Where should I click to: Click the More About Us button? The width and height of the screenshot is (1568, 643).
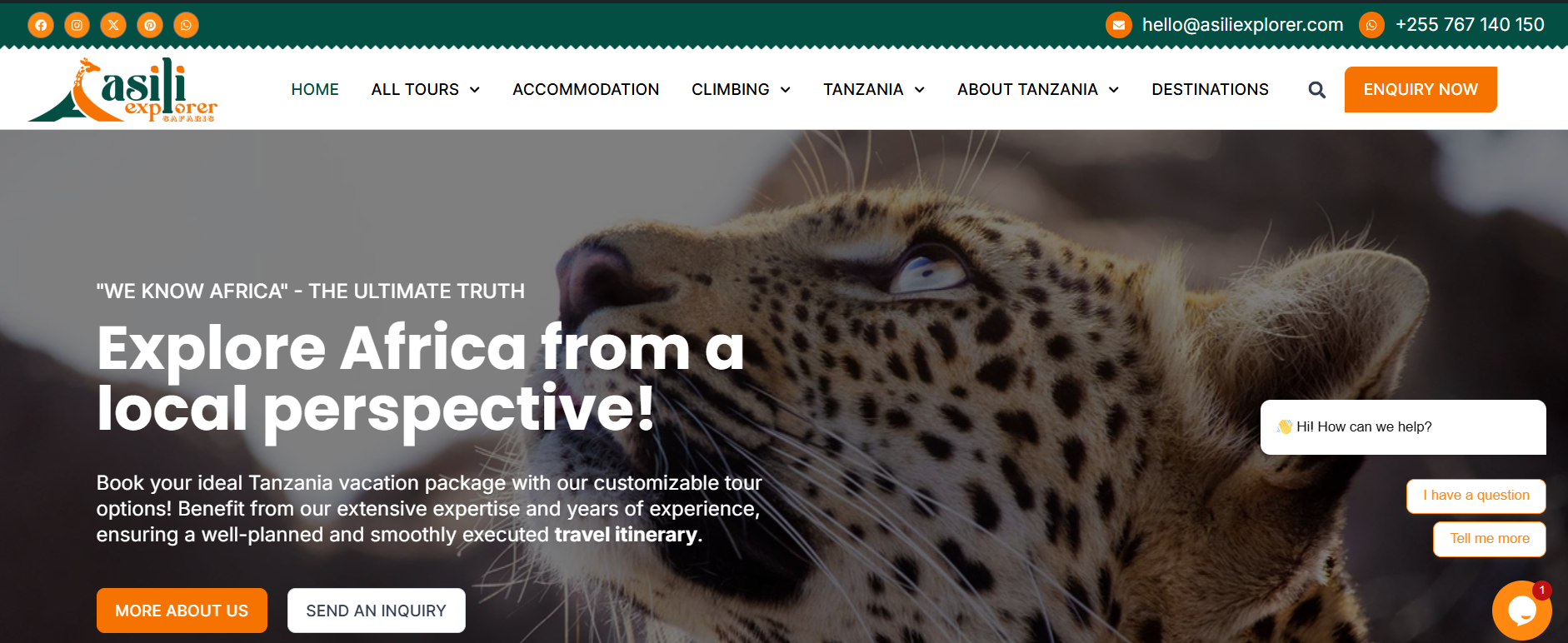(182, 611)
